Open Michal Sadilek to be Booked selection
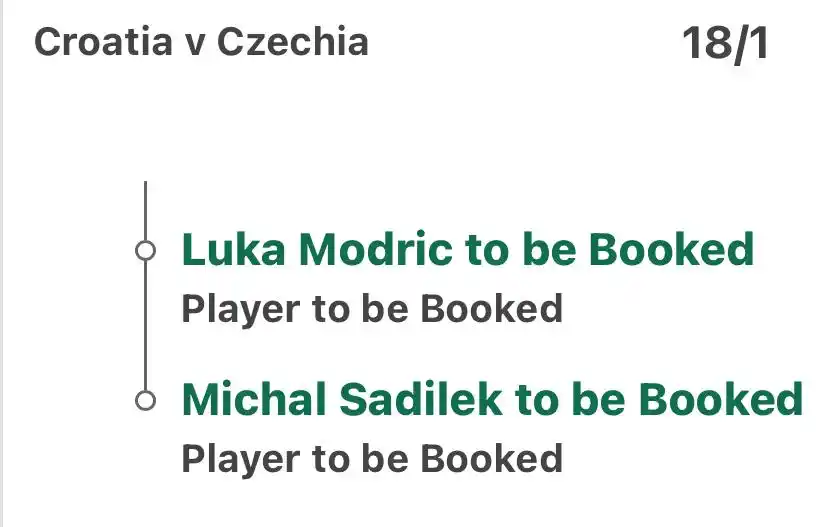819x527 pixels. coord(492,400)
